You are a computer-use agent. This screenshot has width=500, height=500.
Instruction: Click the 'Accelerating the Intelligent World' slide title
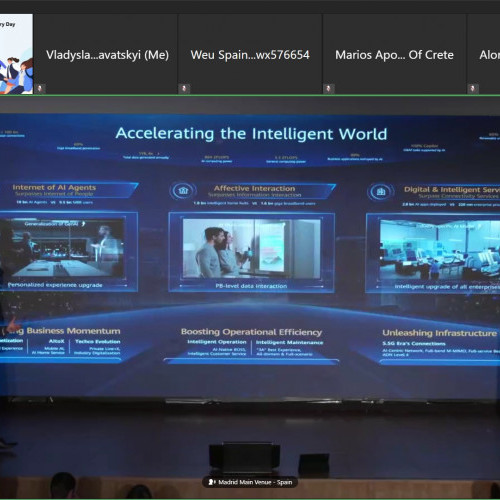point(251,134)
